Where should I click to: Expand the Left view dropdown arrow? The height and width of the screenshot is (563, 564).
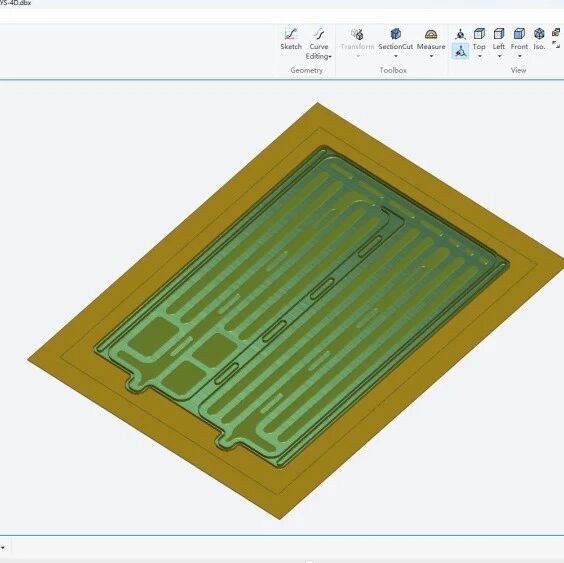pos(499,56)
